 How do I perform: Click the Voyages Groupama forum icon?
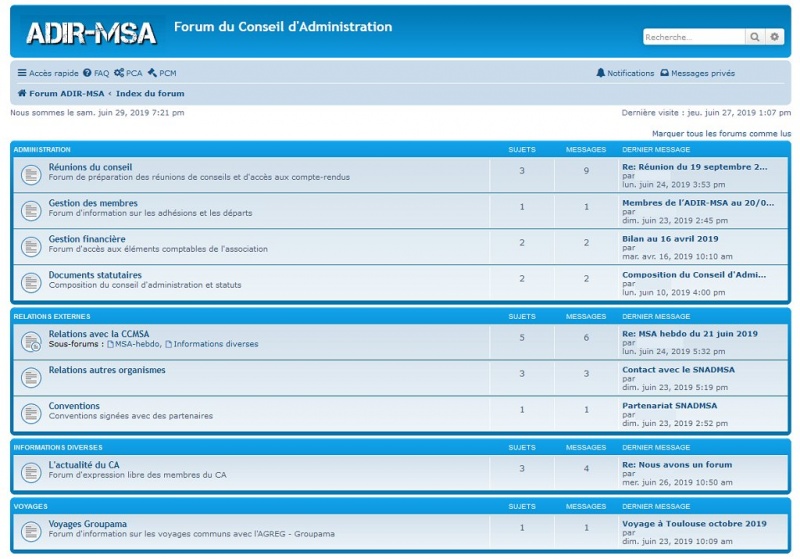pos(31,530)
